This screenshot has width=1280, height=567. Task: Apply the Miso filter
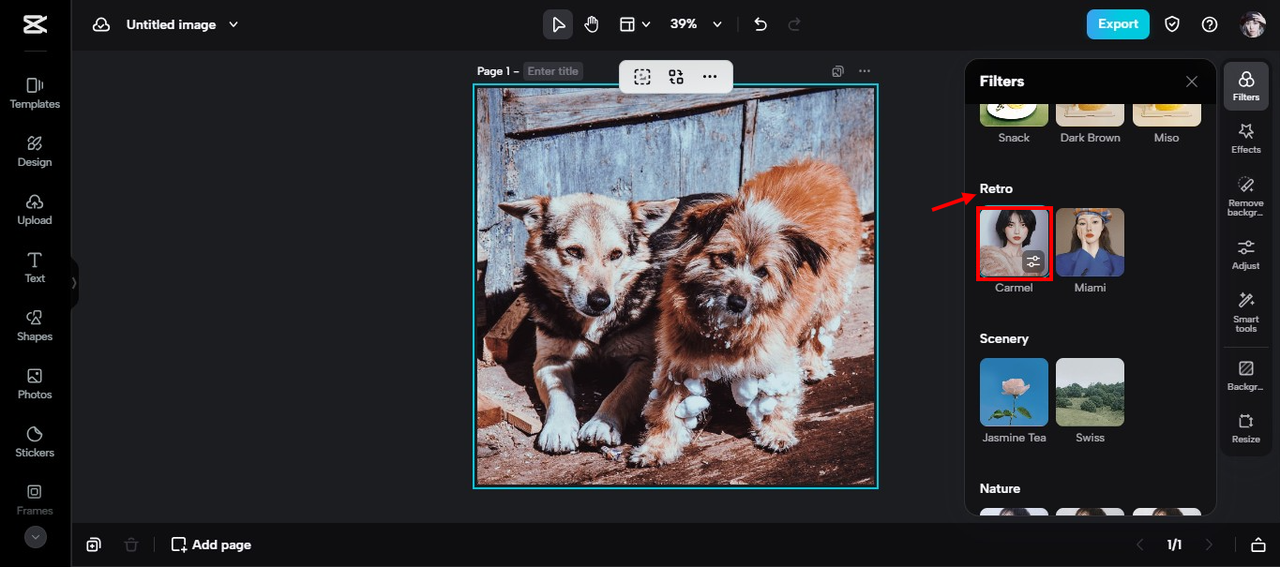point(1166,114)
